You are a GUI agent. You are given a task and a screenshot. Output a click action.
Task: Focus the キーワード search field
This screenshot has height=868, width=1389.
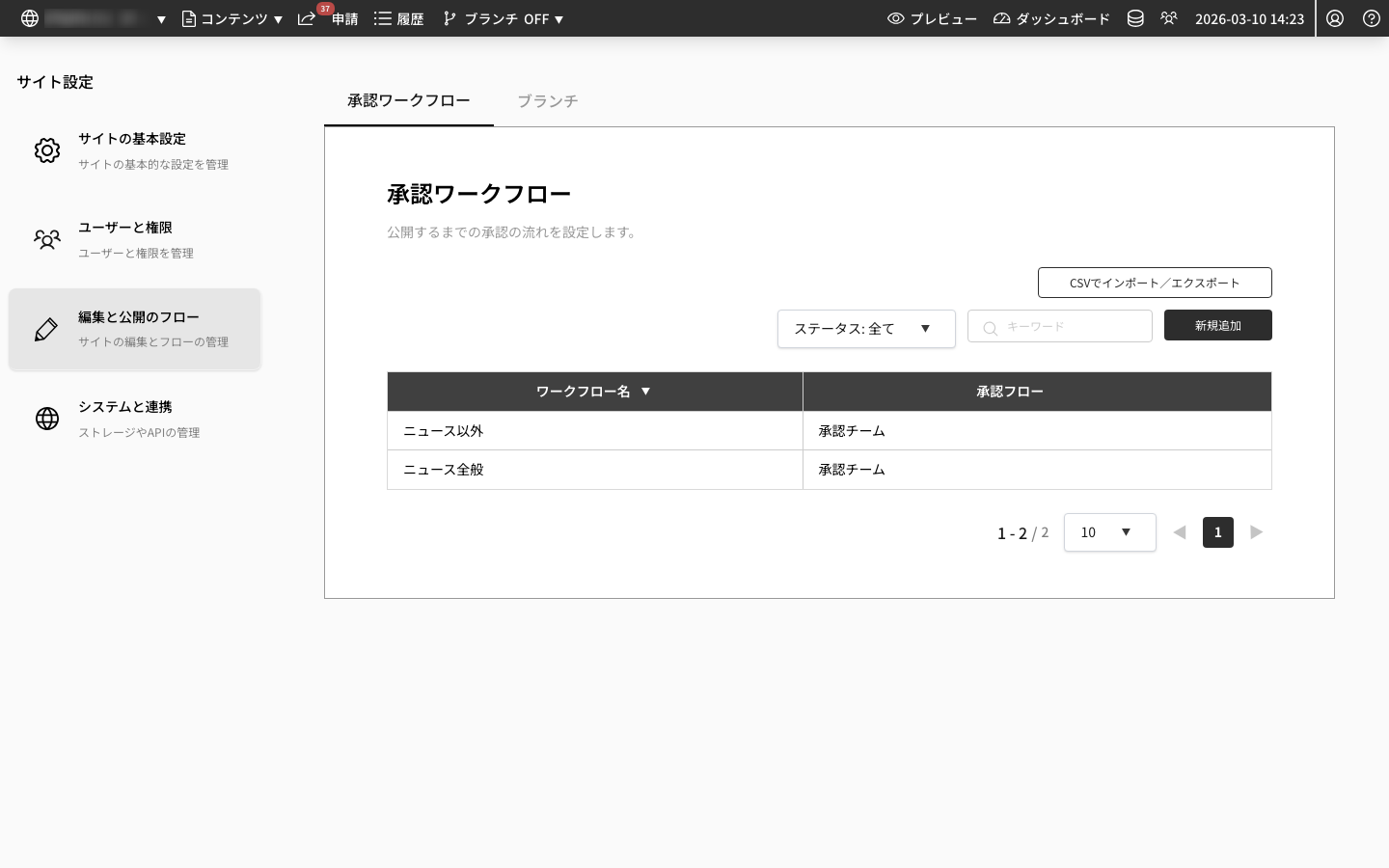pos(1060,326)
